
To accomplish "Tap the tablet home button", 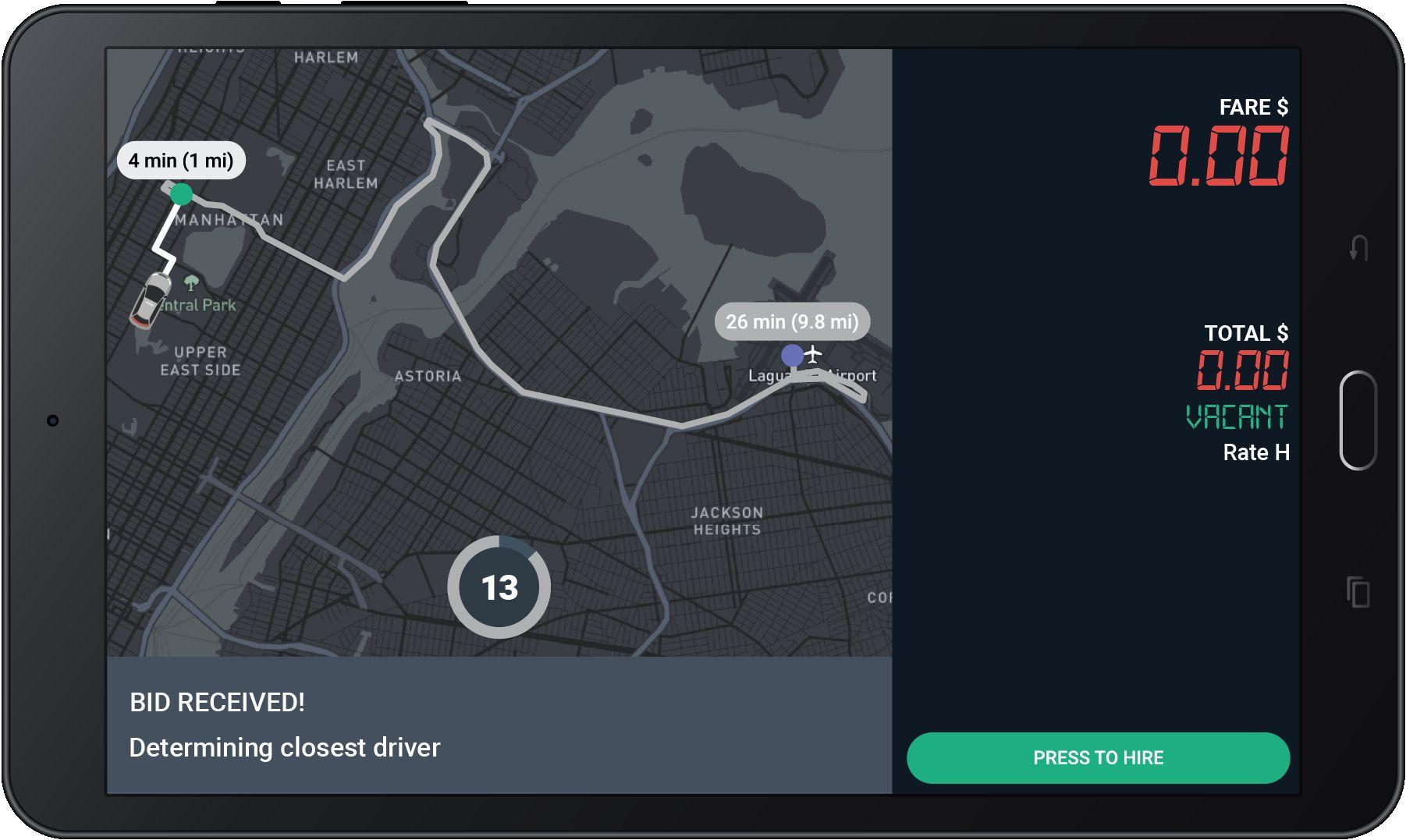I will pyautogui.click(x=1358, y=420).
